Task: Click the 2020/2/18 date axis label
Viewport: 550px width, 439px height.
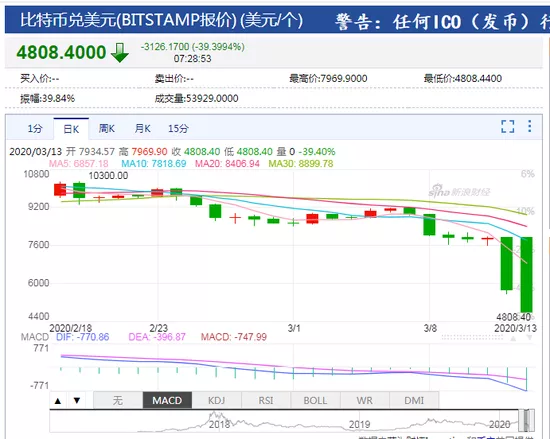Action: pos(71,328)
